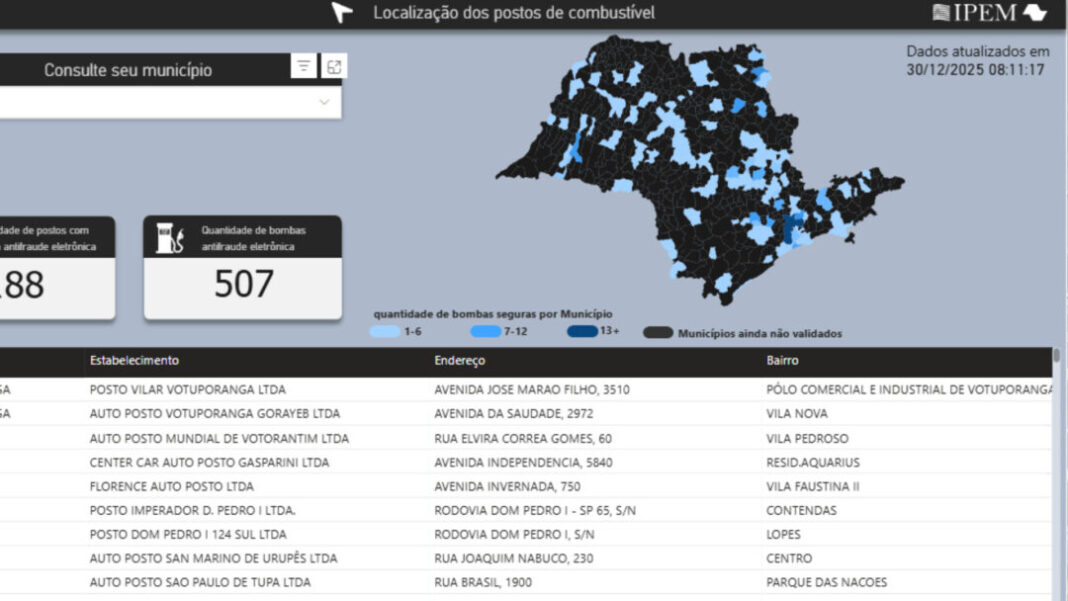The image size is (1068, 601).
Task: Click the IPEM logo in the header
Action: [973, 13]
